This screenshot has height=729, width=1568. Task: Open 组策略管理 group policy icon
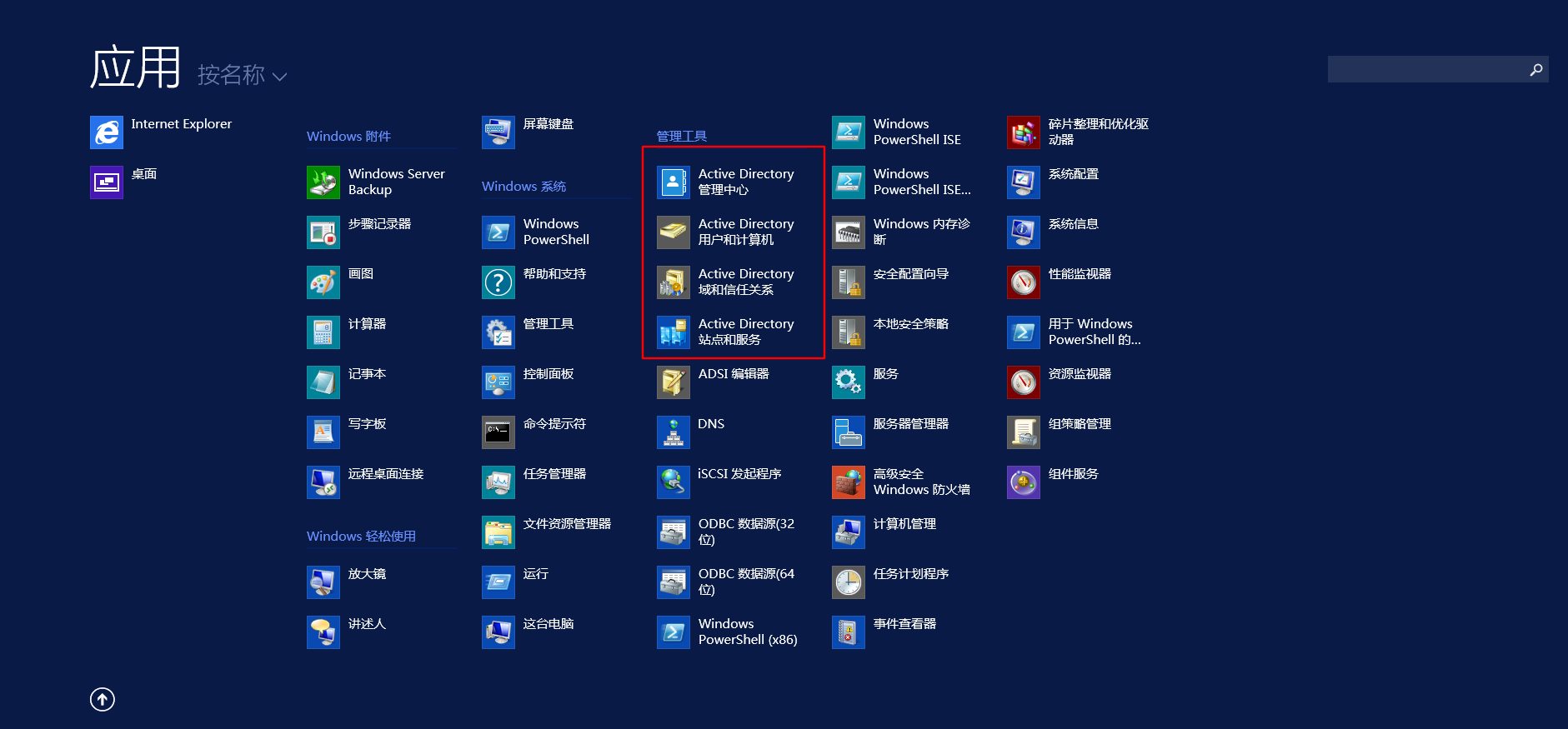pos(1024,432)
